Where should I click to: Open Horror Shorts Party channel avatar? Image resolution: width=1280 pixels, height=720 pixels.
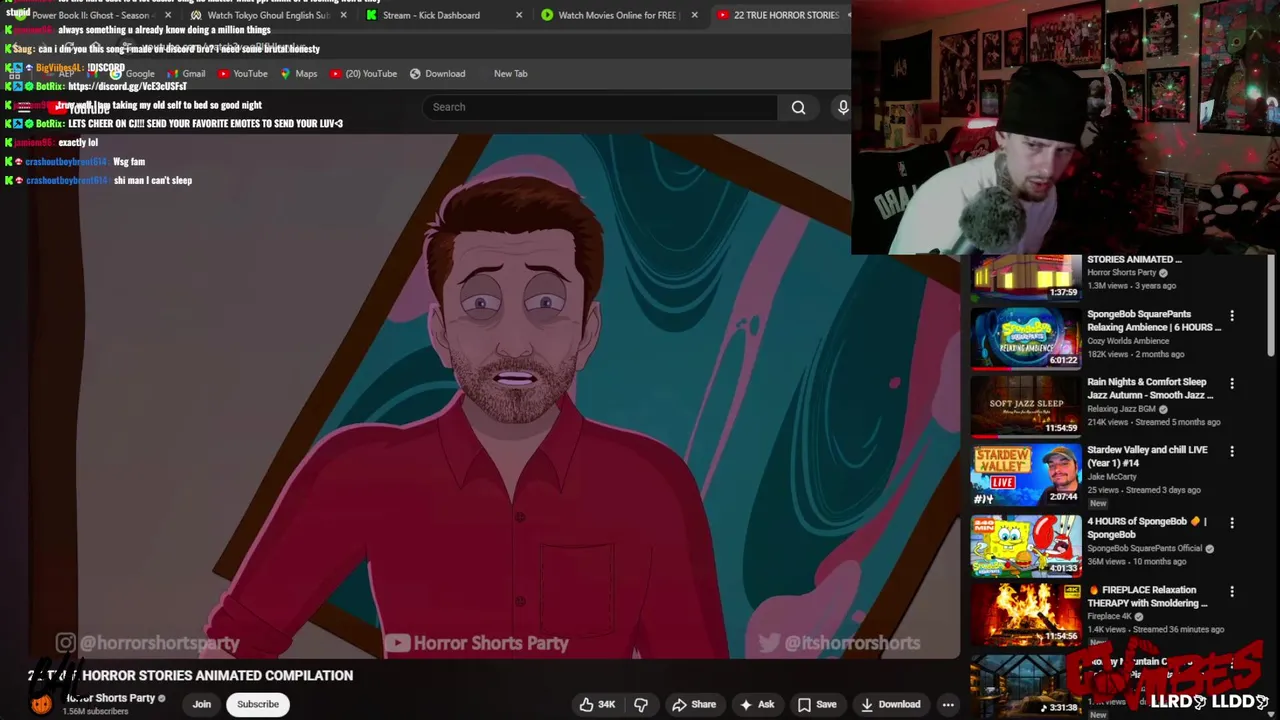41,703
